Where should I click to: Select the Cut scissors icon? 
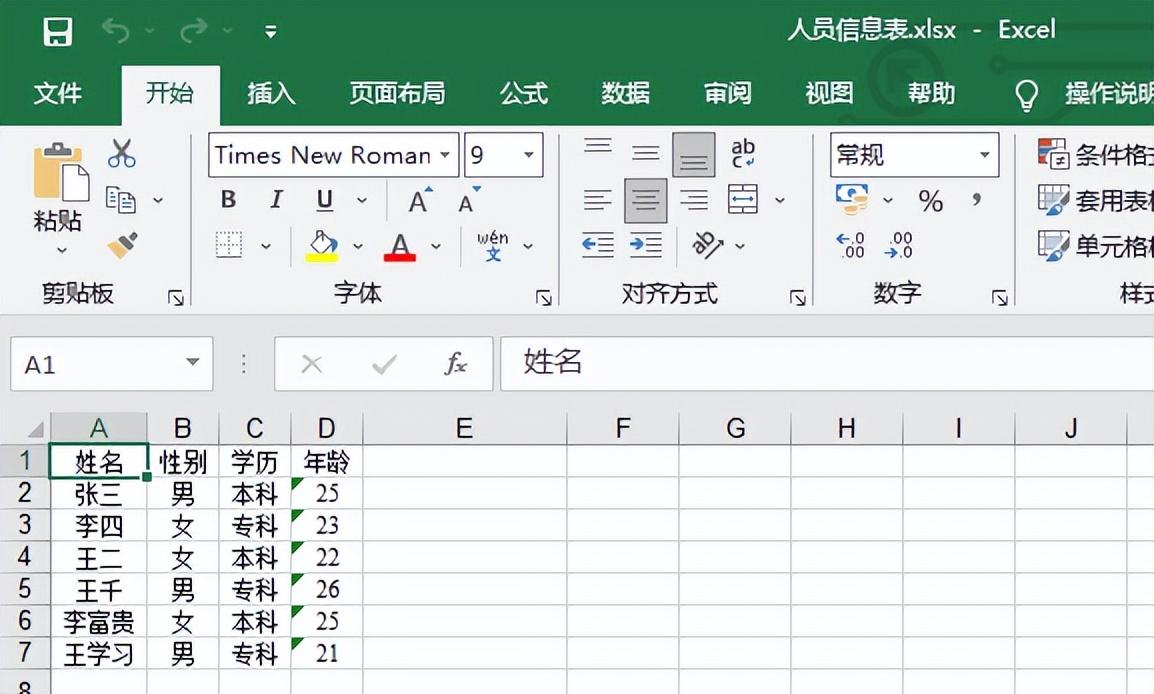[122, 150]
